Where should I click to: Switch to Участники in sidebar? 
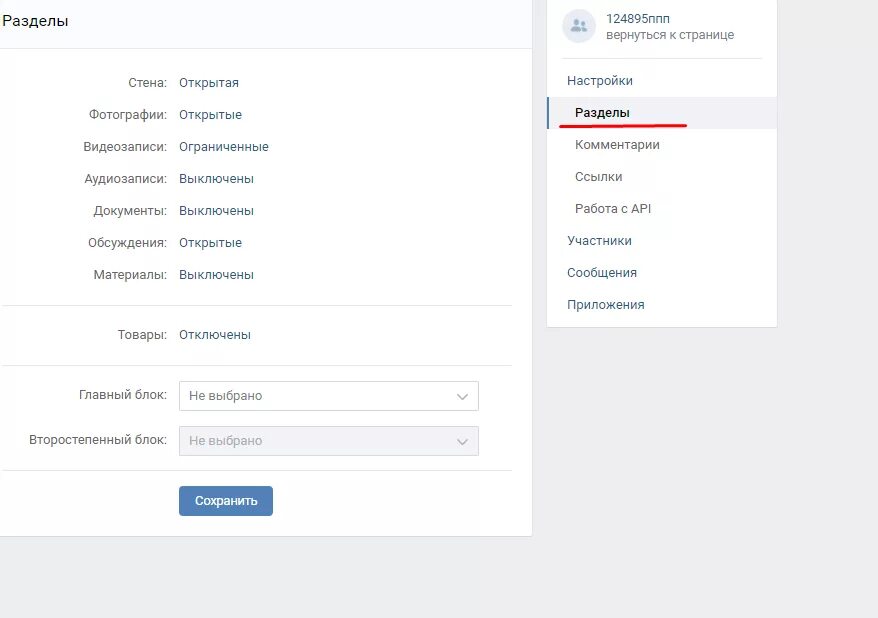(x=599, y=241)
